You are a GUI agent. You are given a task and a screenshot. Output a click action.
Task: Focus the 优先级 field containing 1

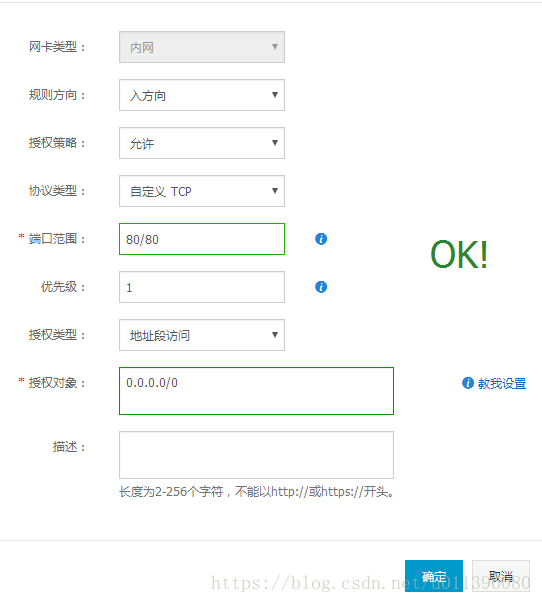point(202,287)
